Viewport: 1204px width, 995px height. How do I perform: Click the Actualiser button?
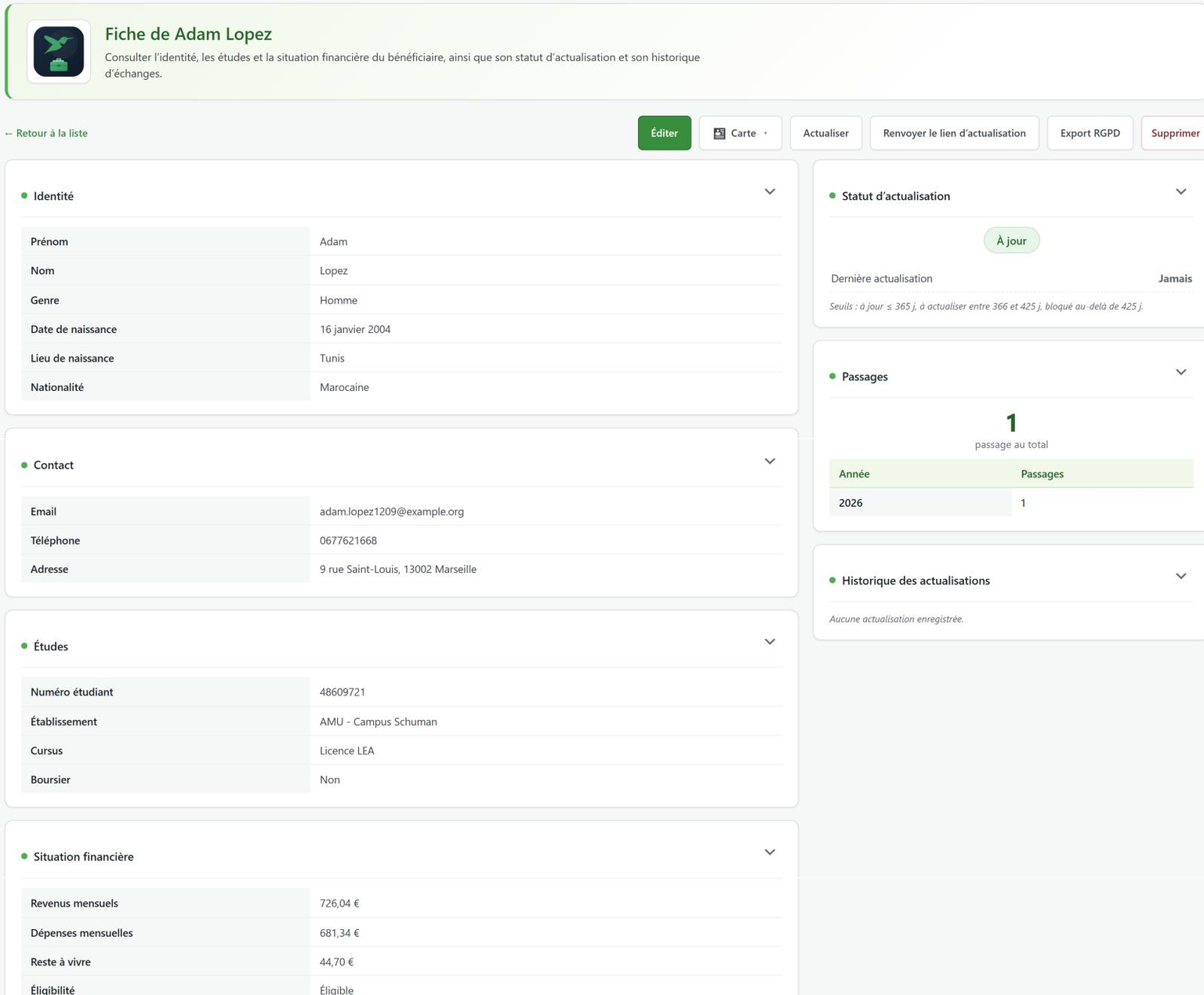click(825, 133)
